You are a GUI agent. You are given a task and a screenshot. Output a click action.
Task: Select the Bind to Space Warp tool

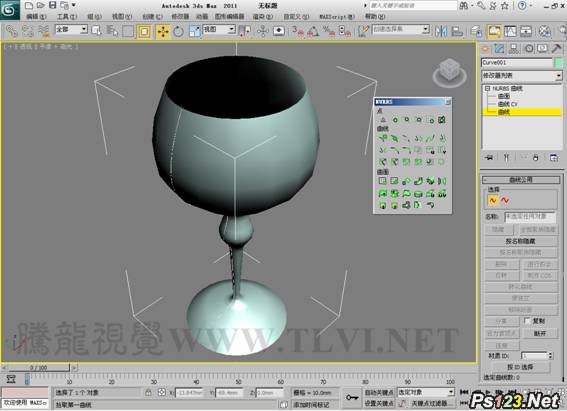pyautogui.click(x=44, y=31)
